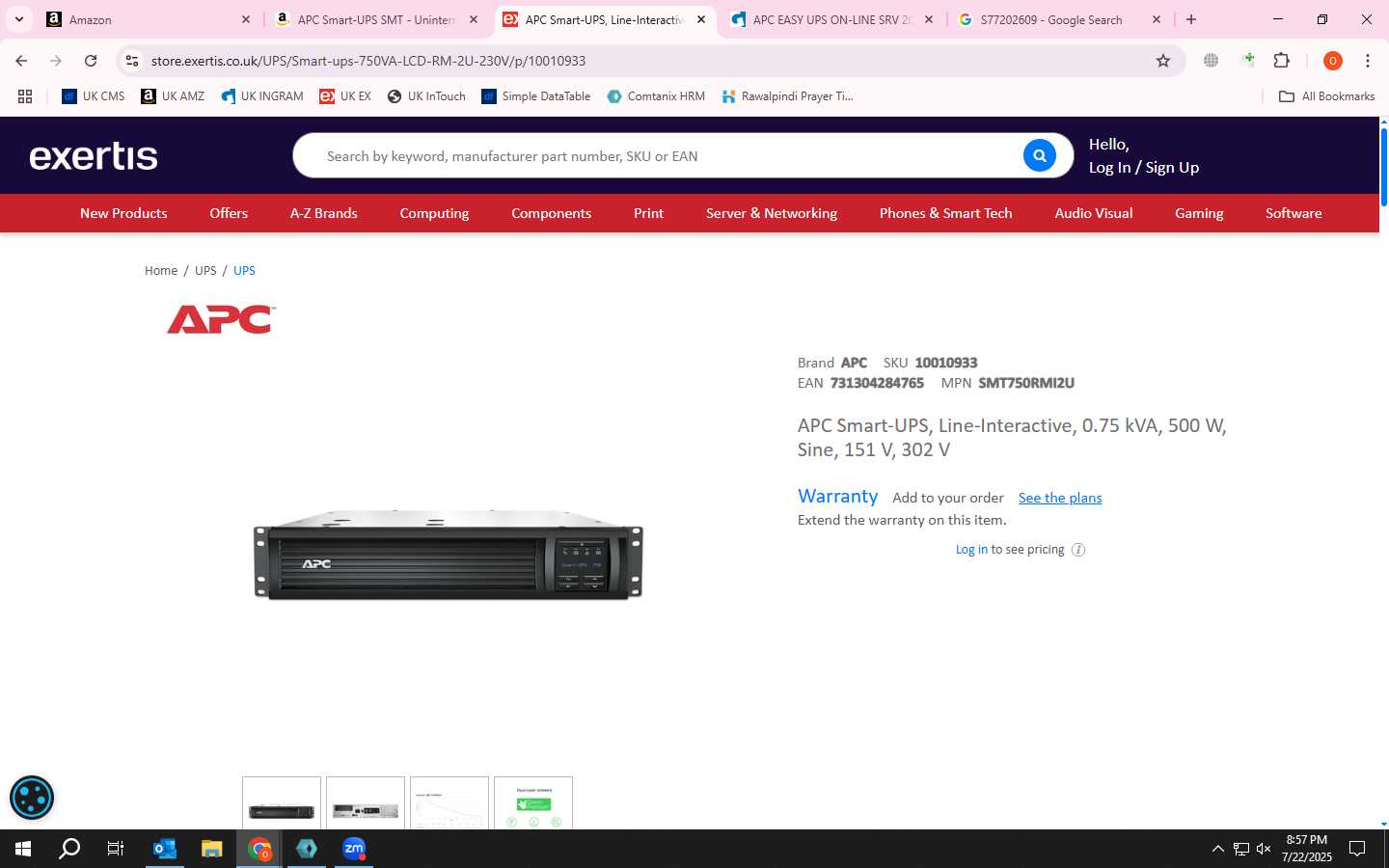Open Server & Networking menu
1389x868 pixels.
[772, 213]
